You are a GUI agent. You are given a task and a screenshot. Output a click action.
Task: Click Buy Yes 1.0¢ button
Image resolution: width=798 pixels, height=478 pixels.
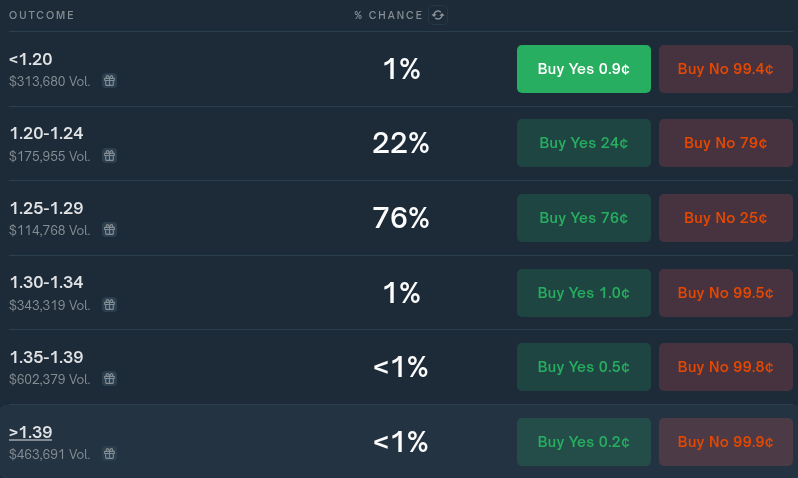[584, 293]
